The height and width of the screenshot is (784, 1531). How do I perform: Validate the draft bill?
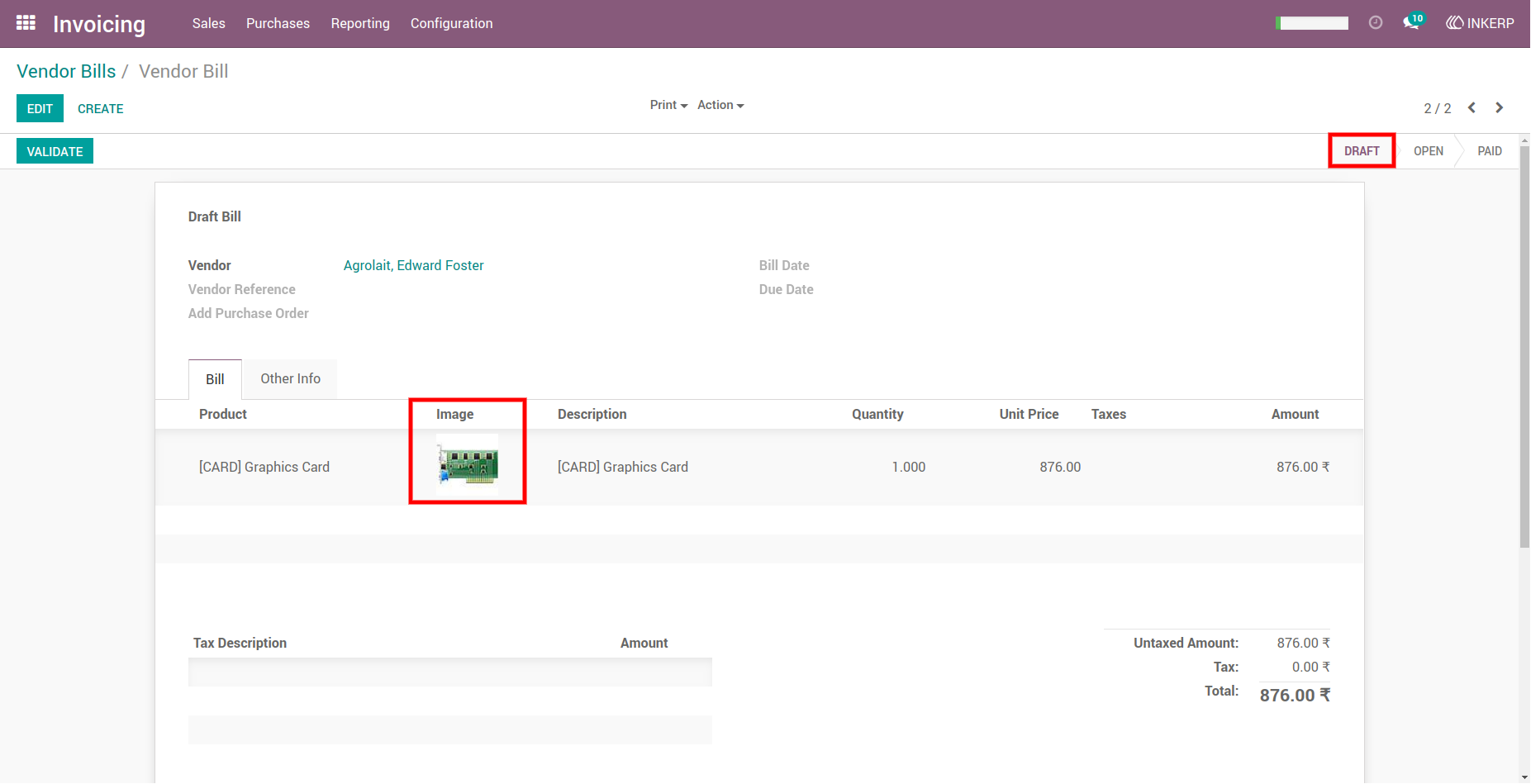tap(55, 151)
